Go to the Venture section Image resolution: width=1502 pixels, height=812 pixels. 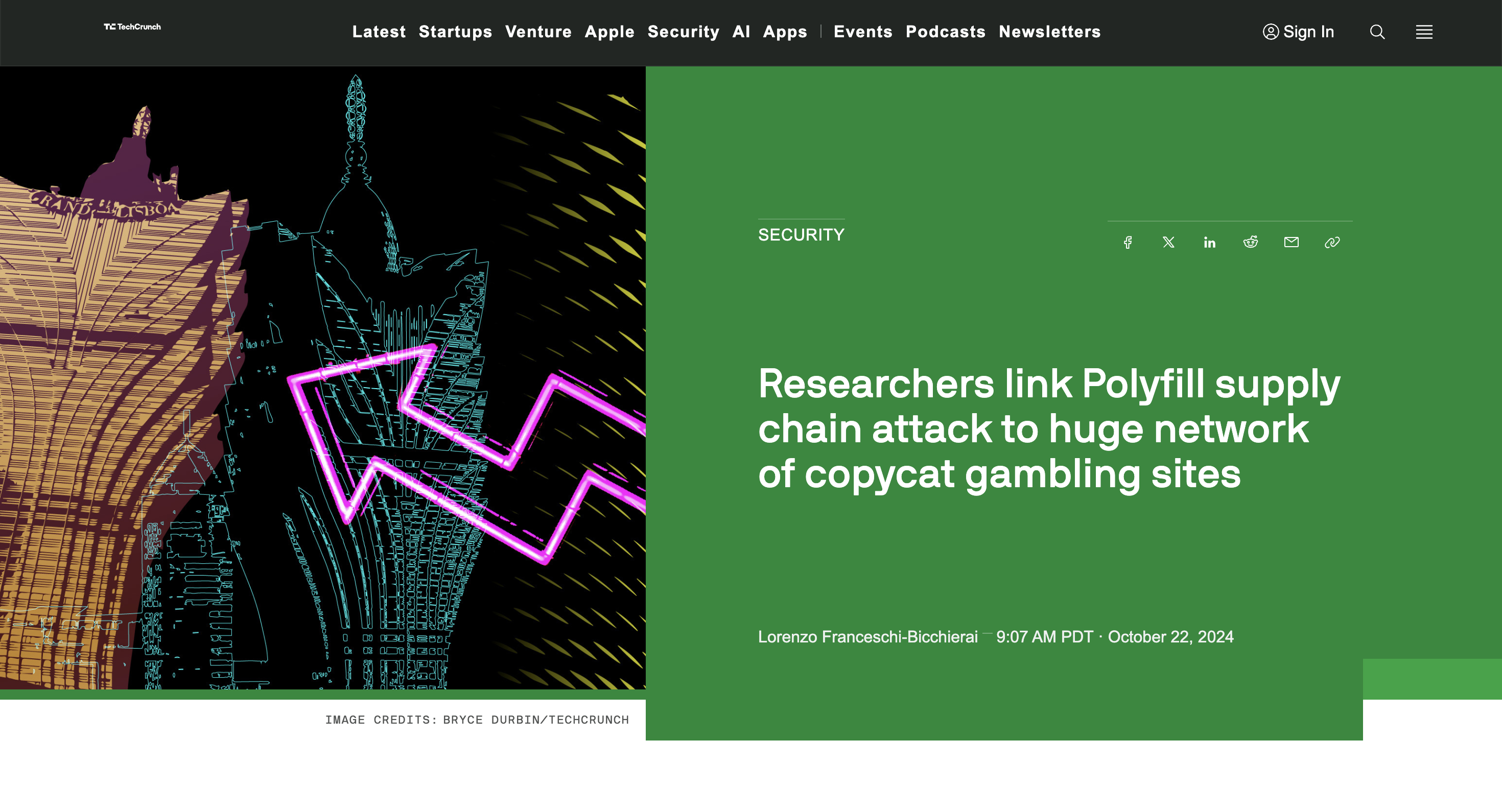click(538, 32)
